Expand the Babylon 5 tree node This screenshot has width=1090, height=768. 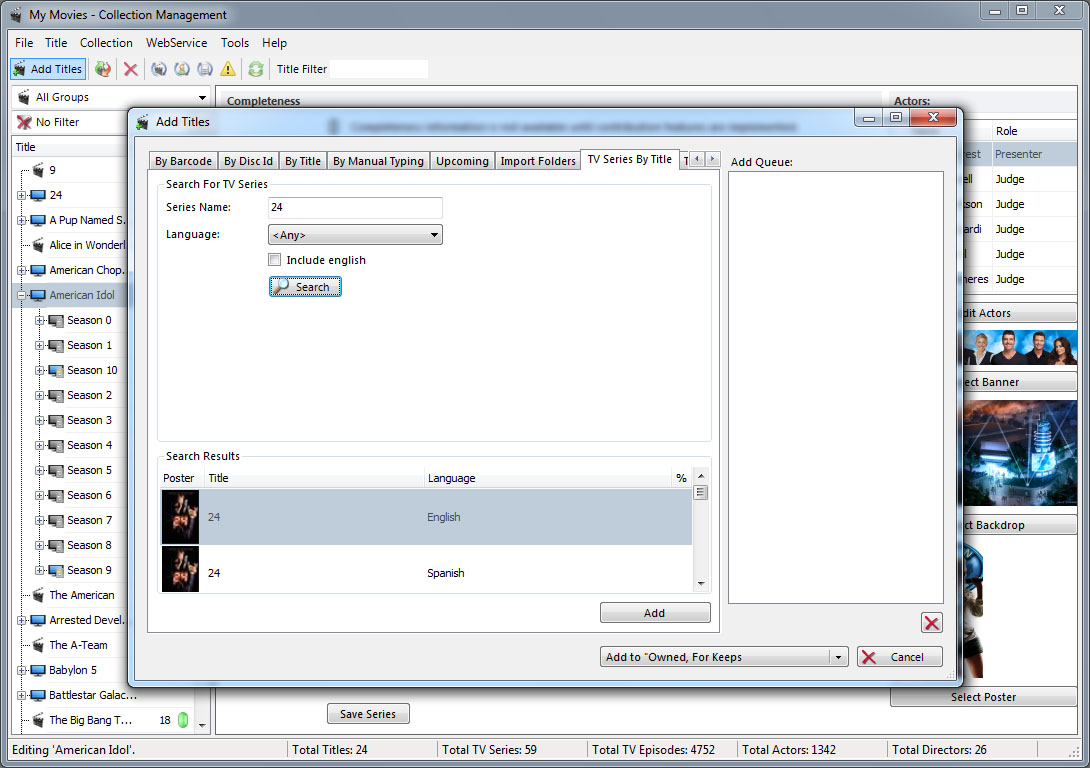[x=22, y=671]
